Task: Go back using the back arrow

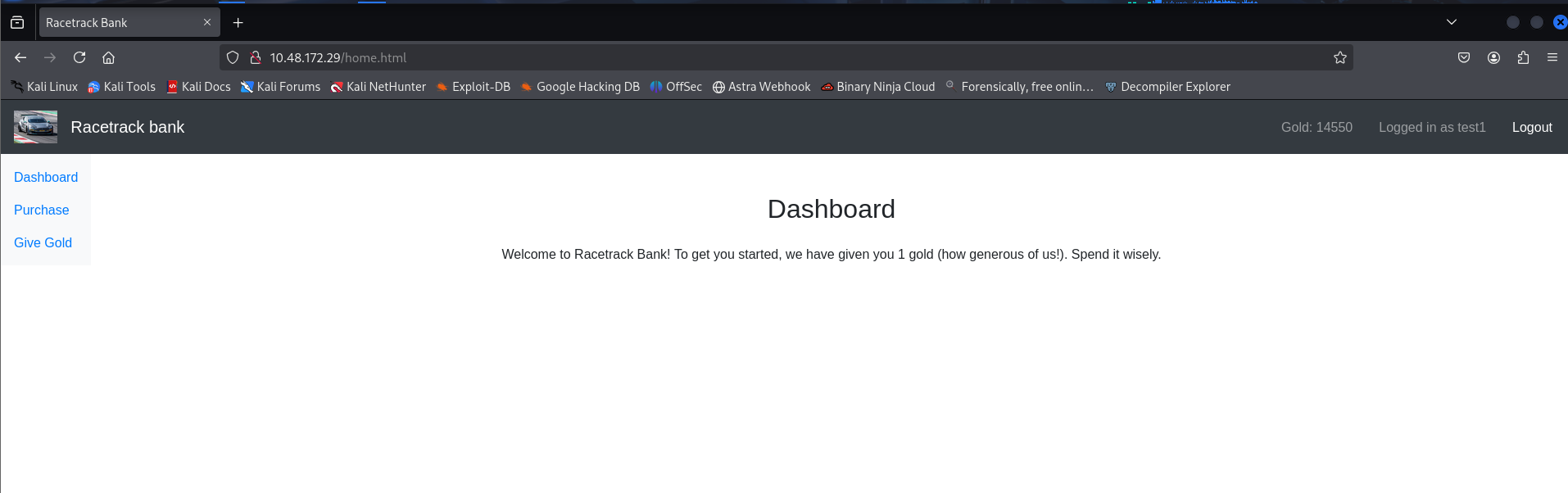Action: pos(20,57)
